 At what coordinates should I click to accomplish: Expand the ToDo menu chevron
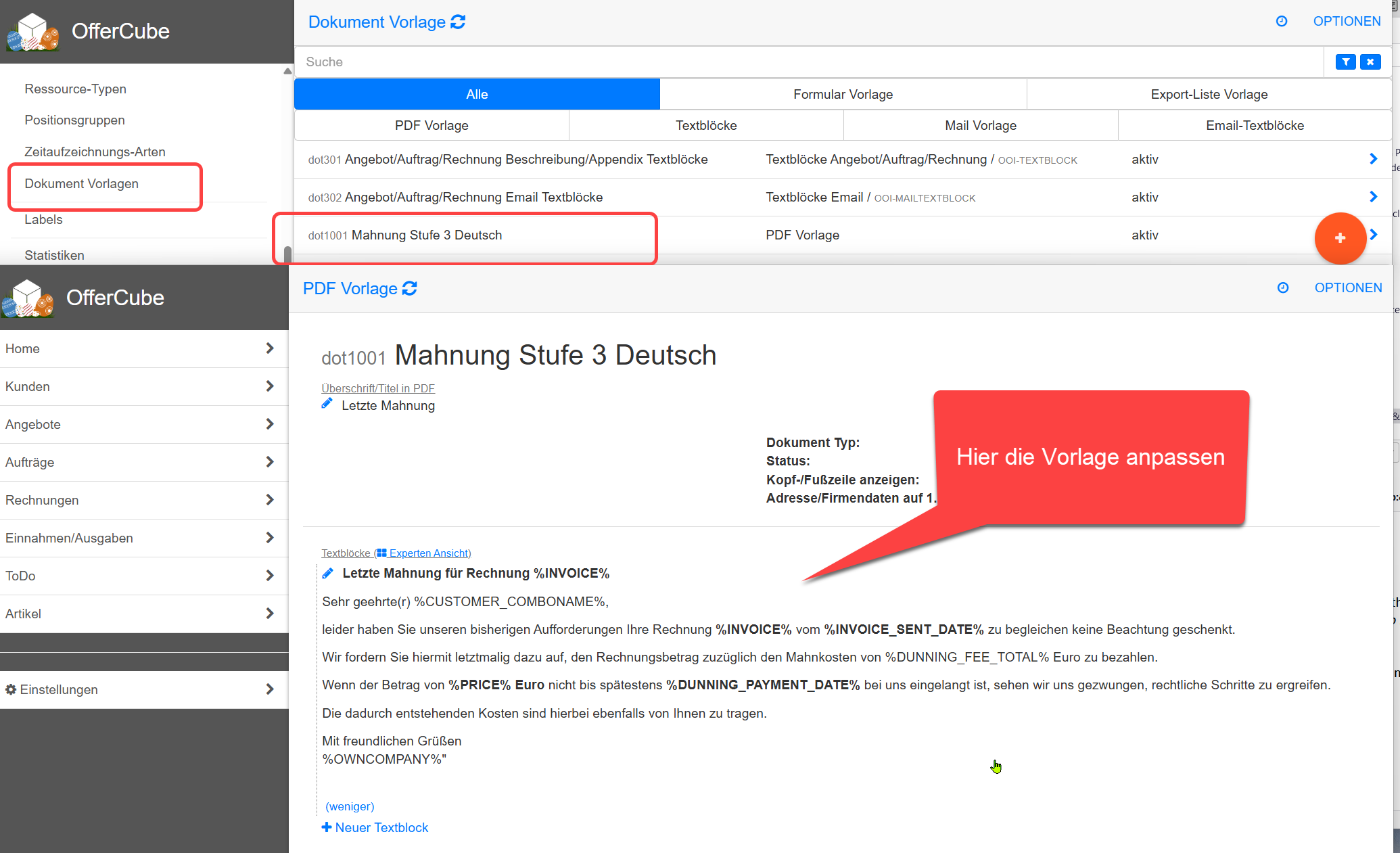[270, 576]
